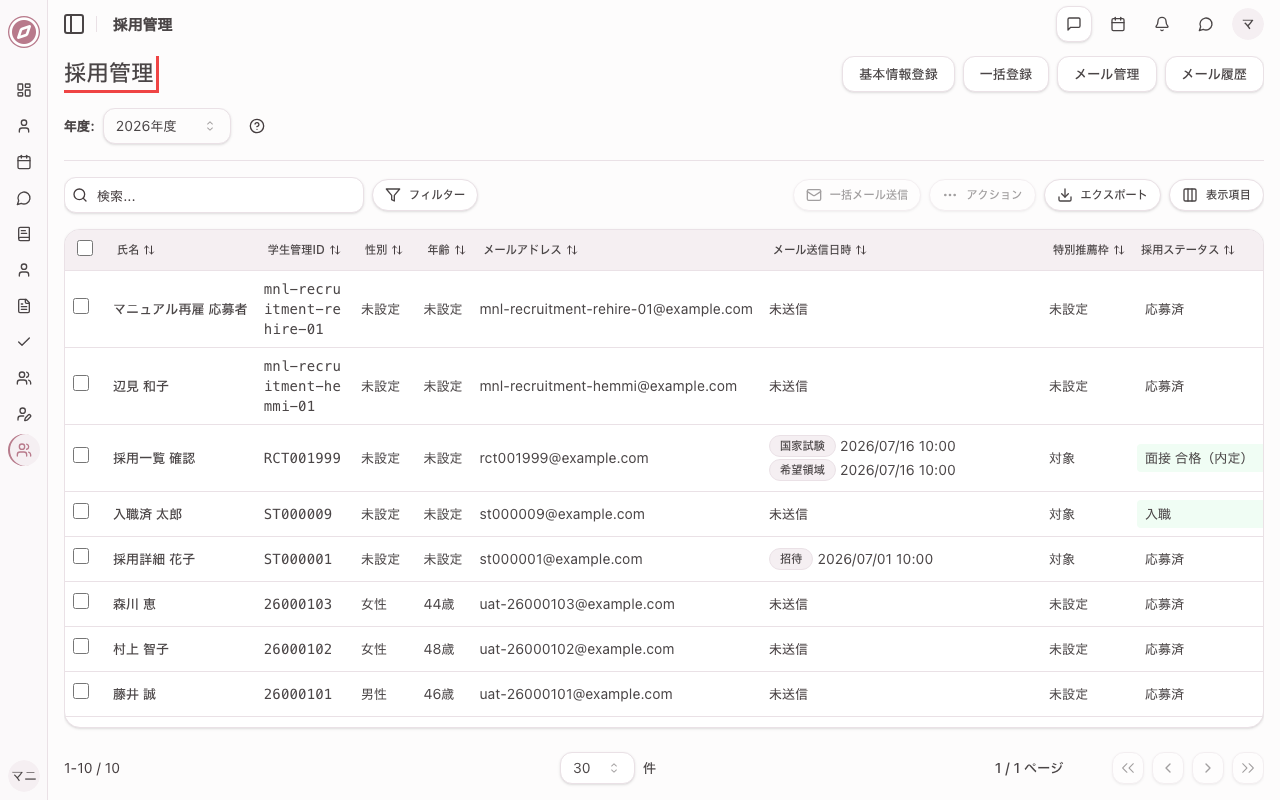Image resolution: width=1280 pixels, height=800 pixels.
Task: Open the checkmark icon in left sidebar
Action: [x=24, y=342]
